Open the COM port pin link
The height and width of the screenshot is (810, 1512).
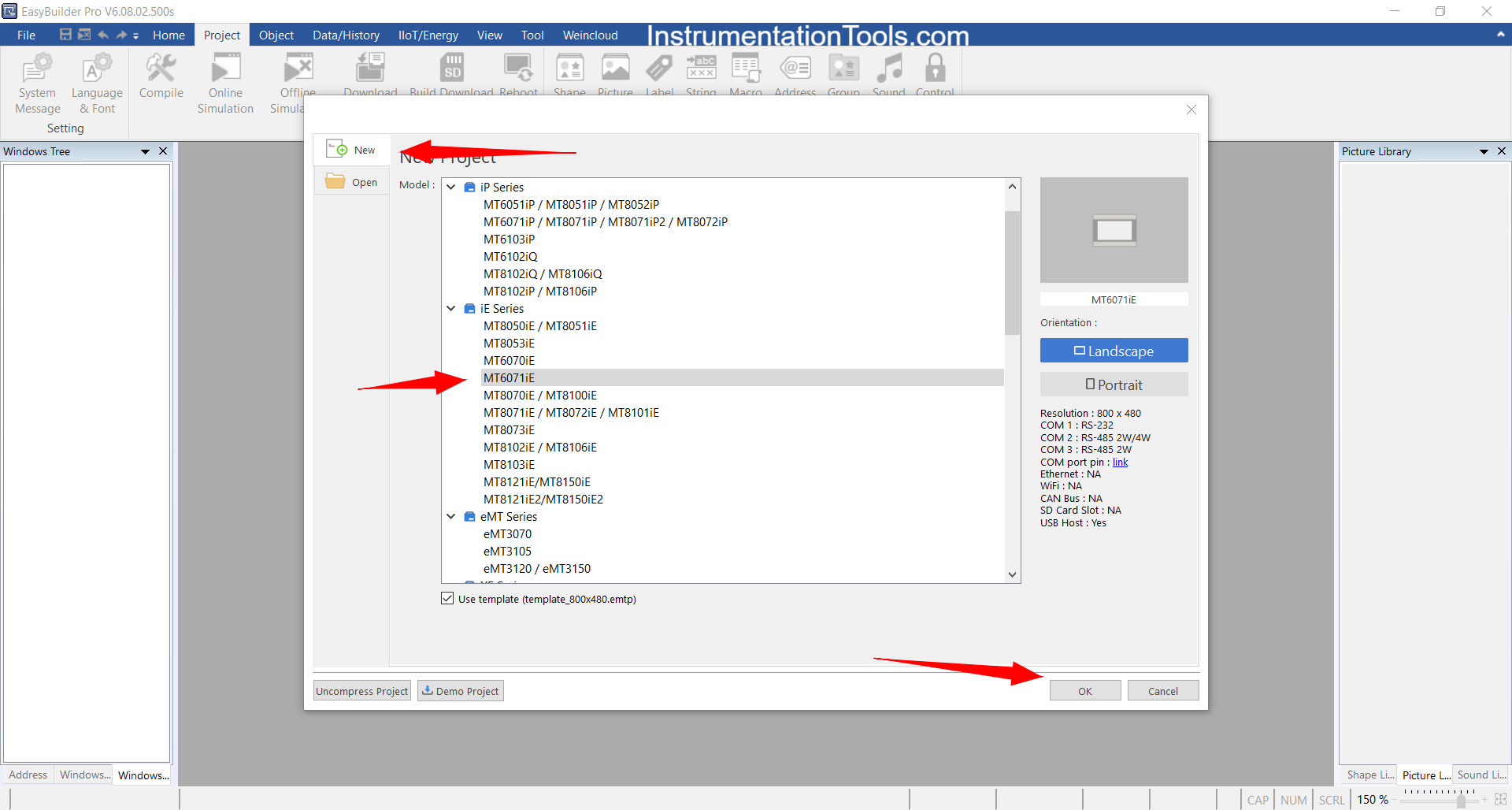pyautogui.click(x=1120, y=462)
